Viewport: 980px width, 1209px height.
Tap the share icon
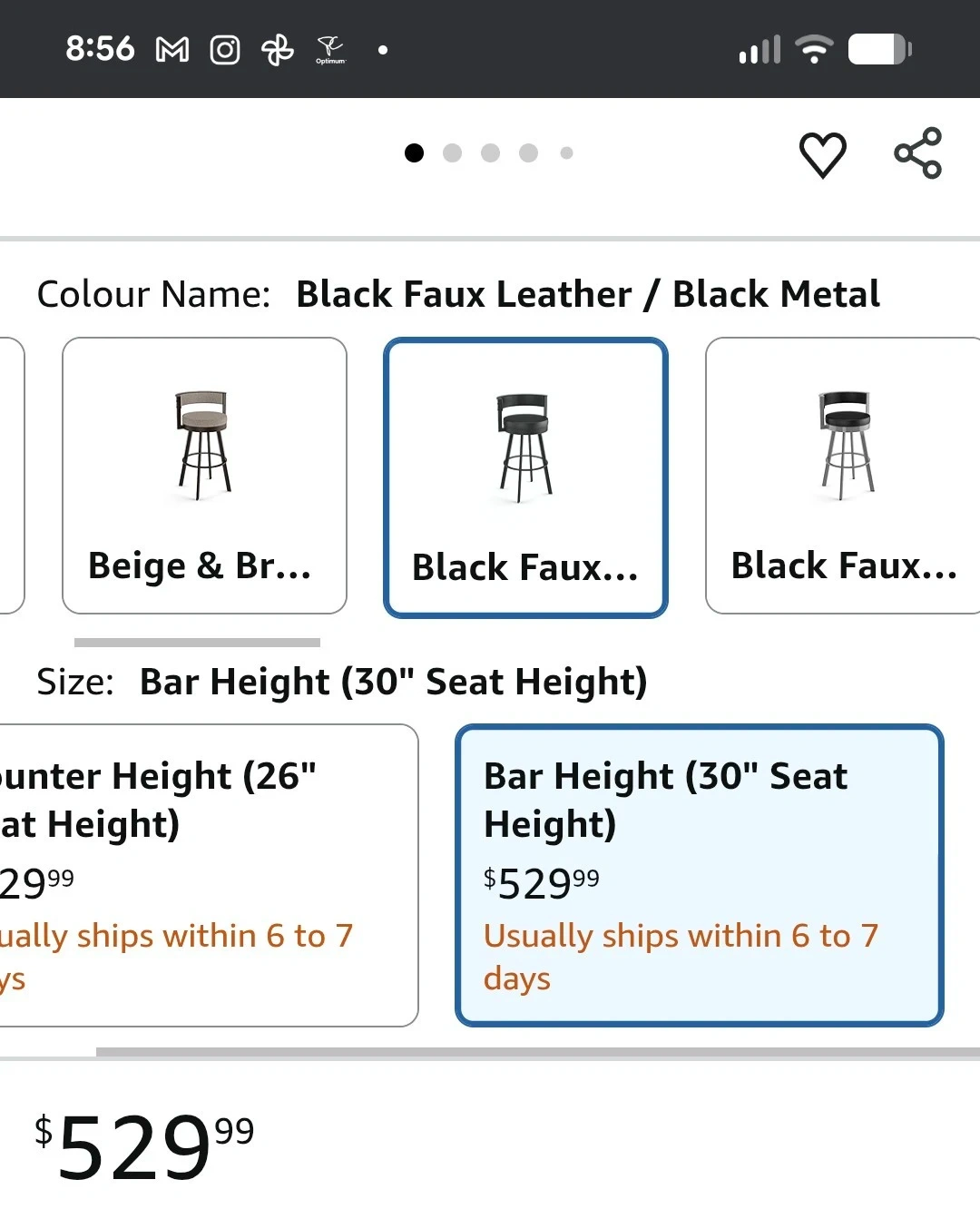917,153
